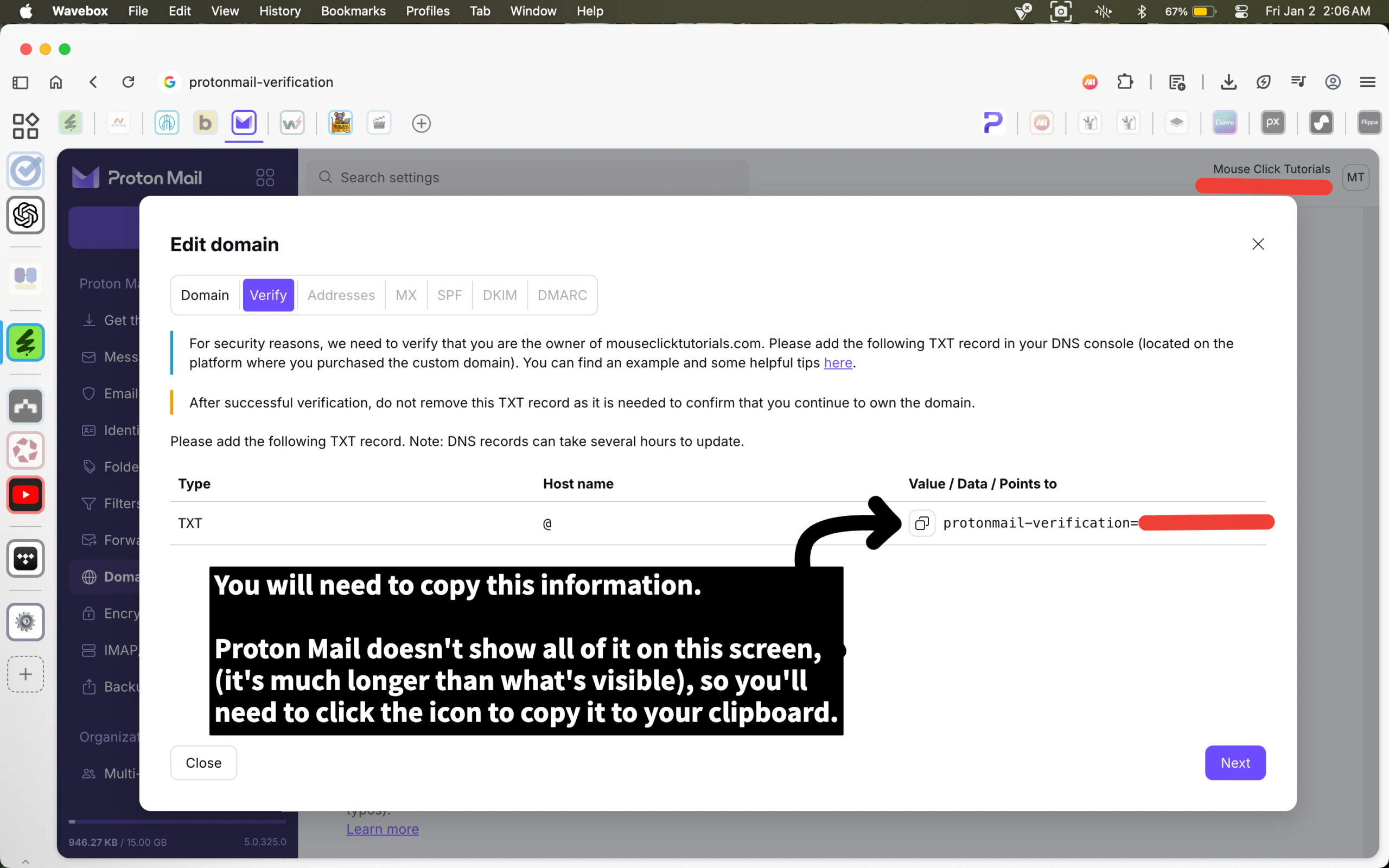Open the MT account avatar menu

pyautogui.click(x=1355, y=177)
